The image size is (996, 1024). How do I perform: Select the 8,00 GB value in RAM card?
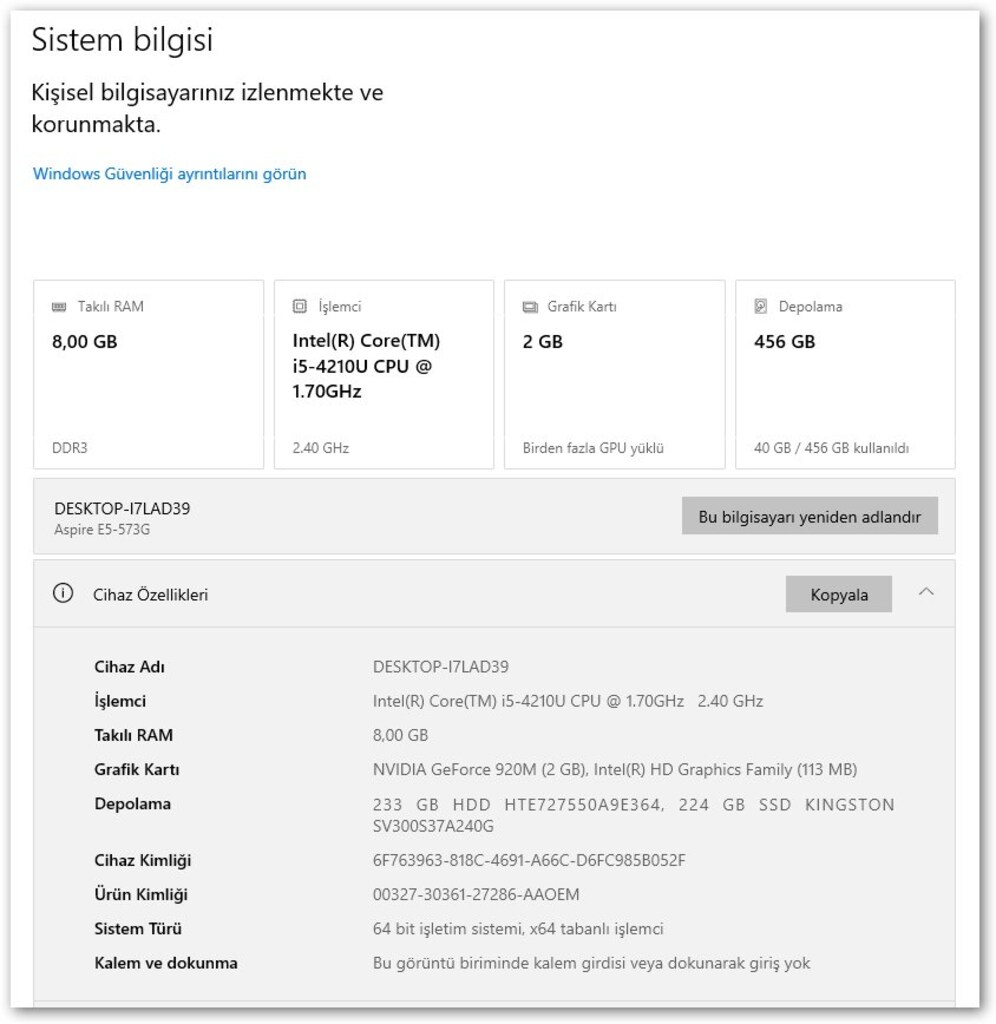pyautogui.click(x=84, y=342)
